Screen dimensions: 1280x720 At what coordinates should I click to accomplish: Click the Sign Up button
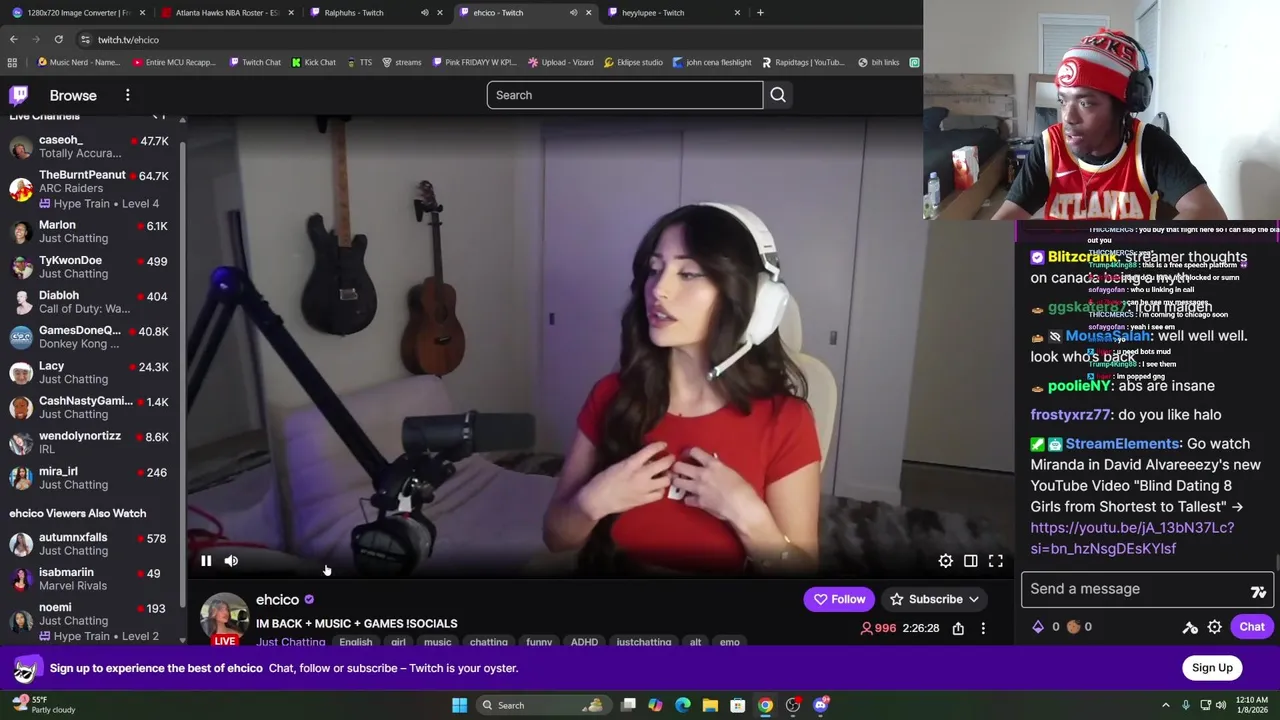click(x=1212, y=668)
